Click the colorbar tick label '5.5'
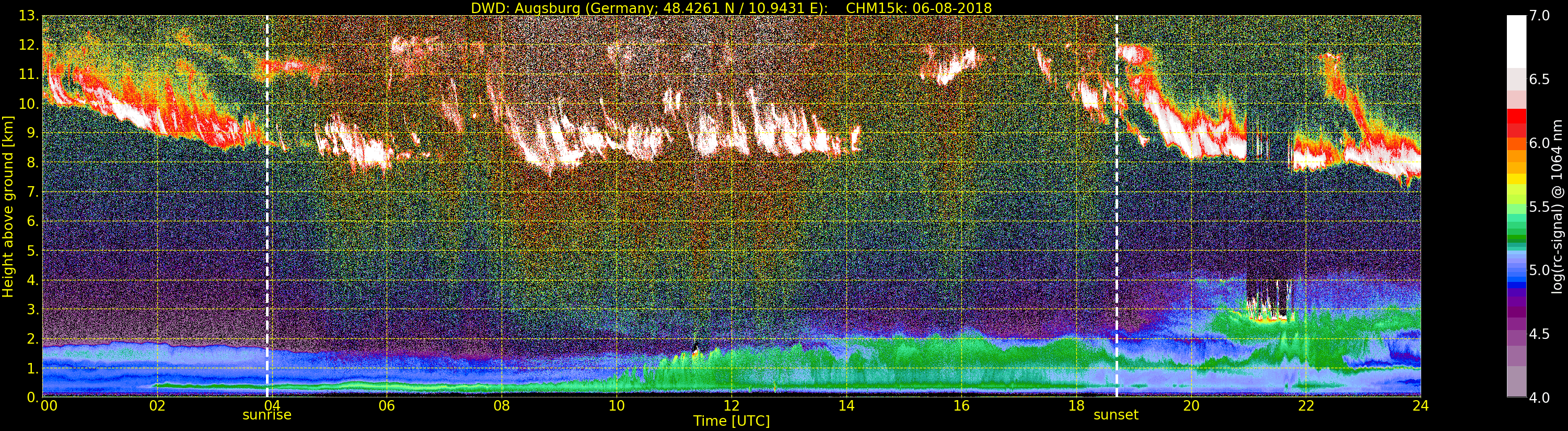The width and height of the screenshot is (1568, 431). pyautogui.click(x=1539, y=207)
